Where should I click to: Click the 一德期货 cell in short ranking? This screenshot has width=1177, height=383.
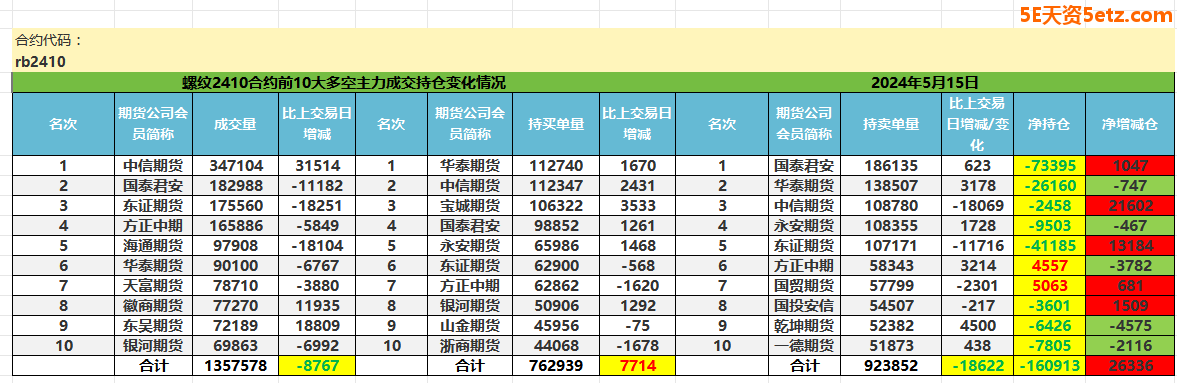[x=804, y=345]
